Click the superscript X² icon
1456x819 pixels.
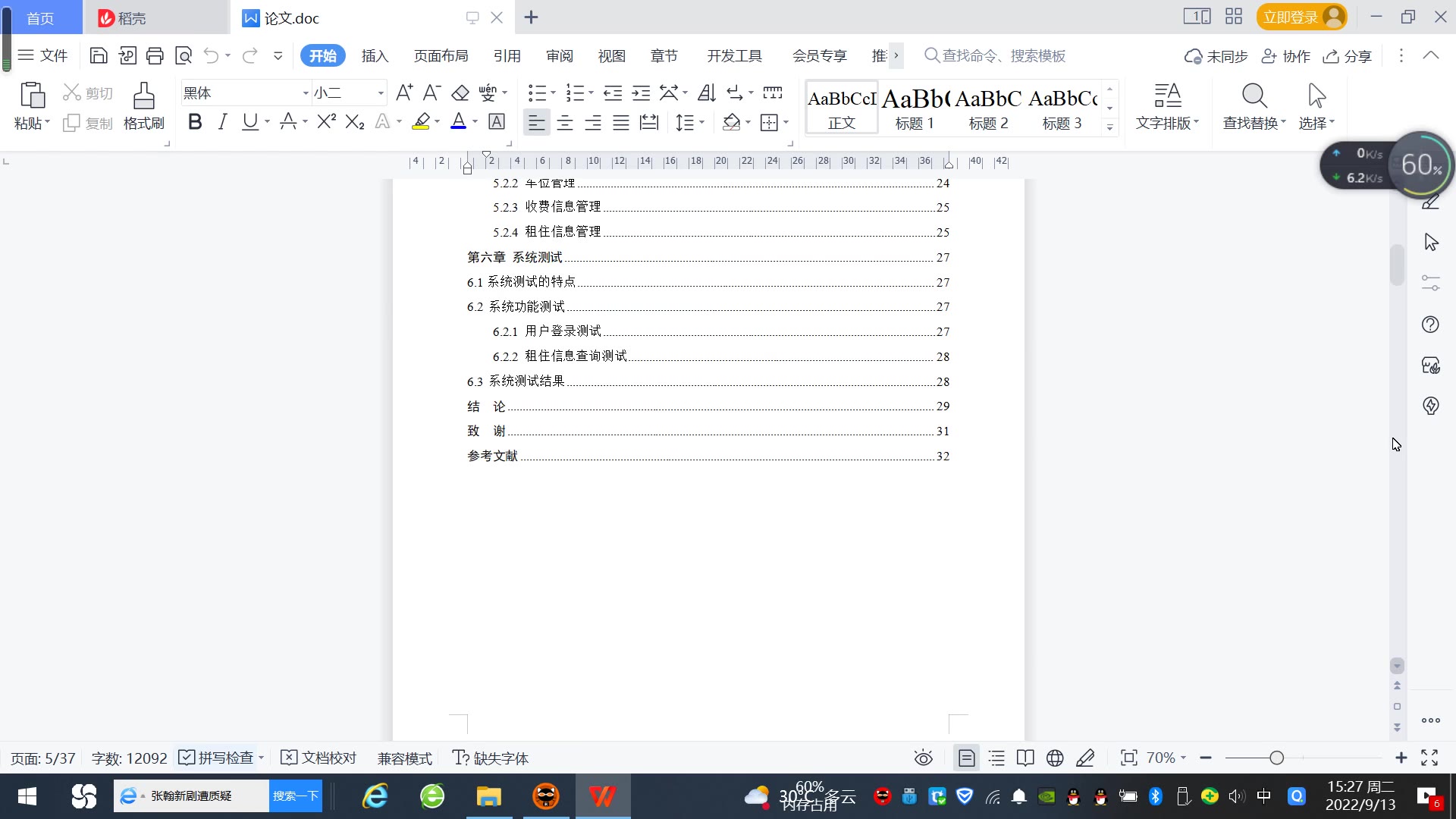point(326,122)
